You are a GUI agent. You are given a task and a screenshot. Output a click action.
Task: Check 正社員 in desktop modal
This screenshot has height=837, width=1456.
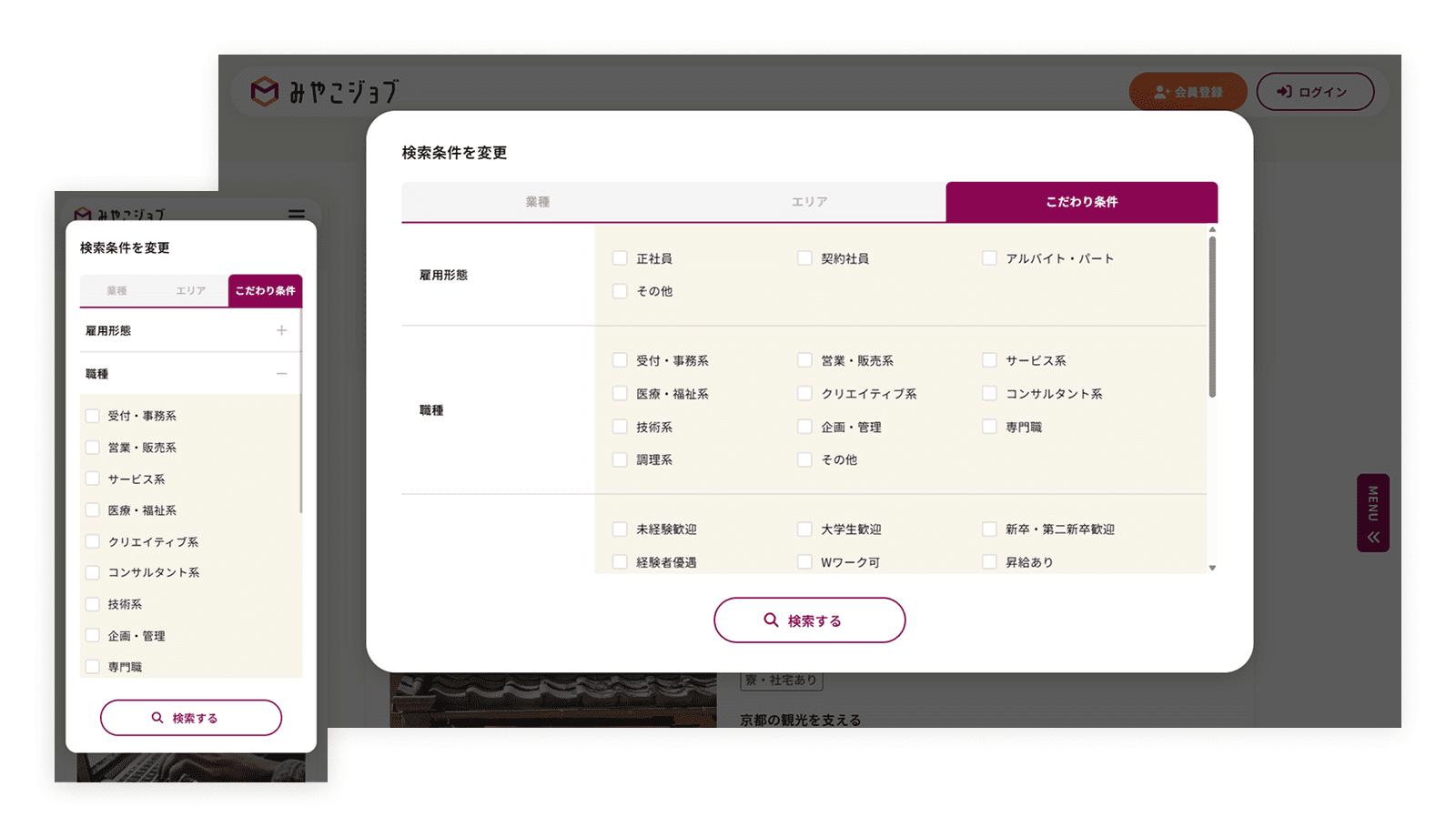pos(620,258)
